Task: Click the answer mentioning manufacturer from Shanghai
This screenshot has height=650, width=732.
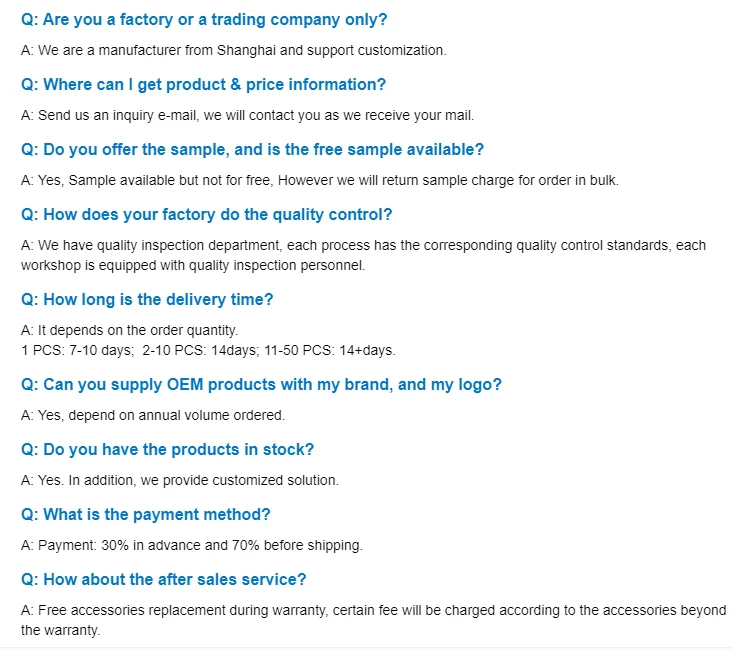Action: coord(234,50)
